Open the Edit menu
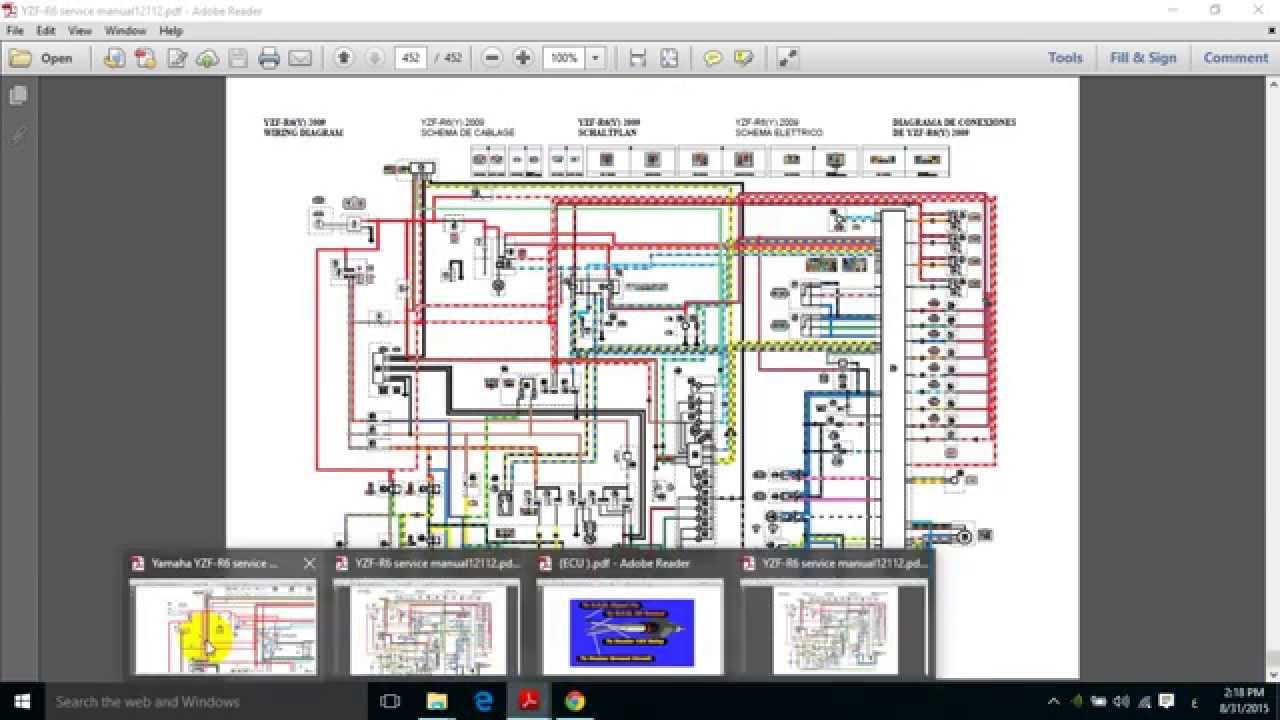Viewport: 1280px width, 720px height. click(x=46, y=31)
